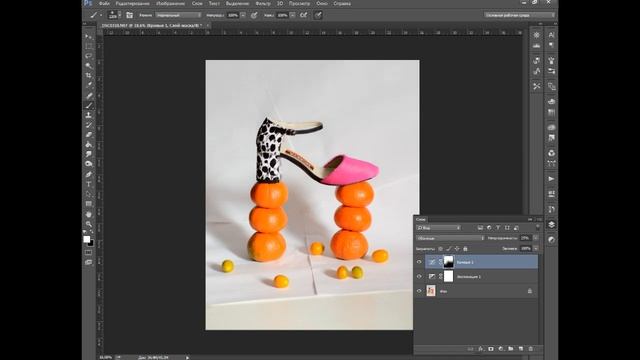Toggle the layer filtering on/off switch
Viewport: 640px width, 360px height.
538,228
